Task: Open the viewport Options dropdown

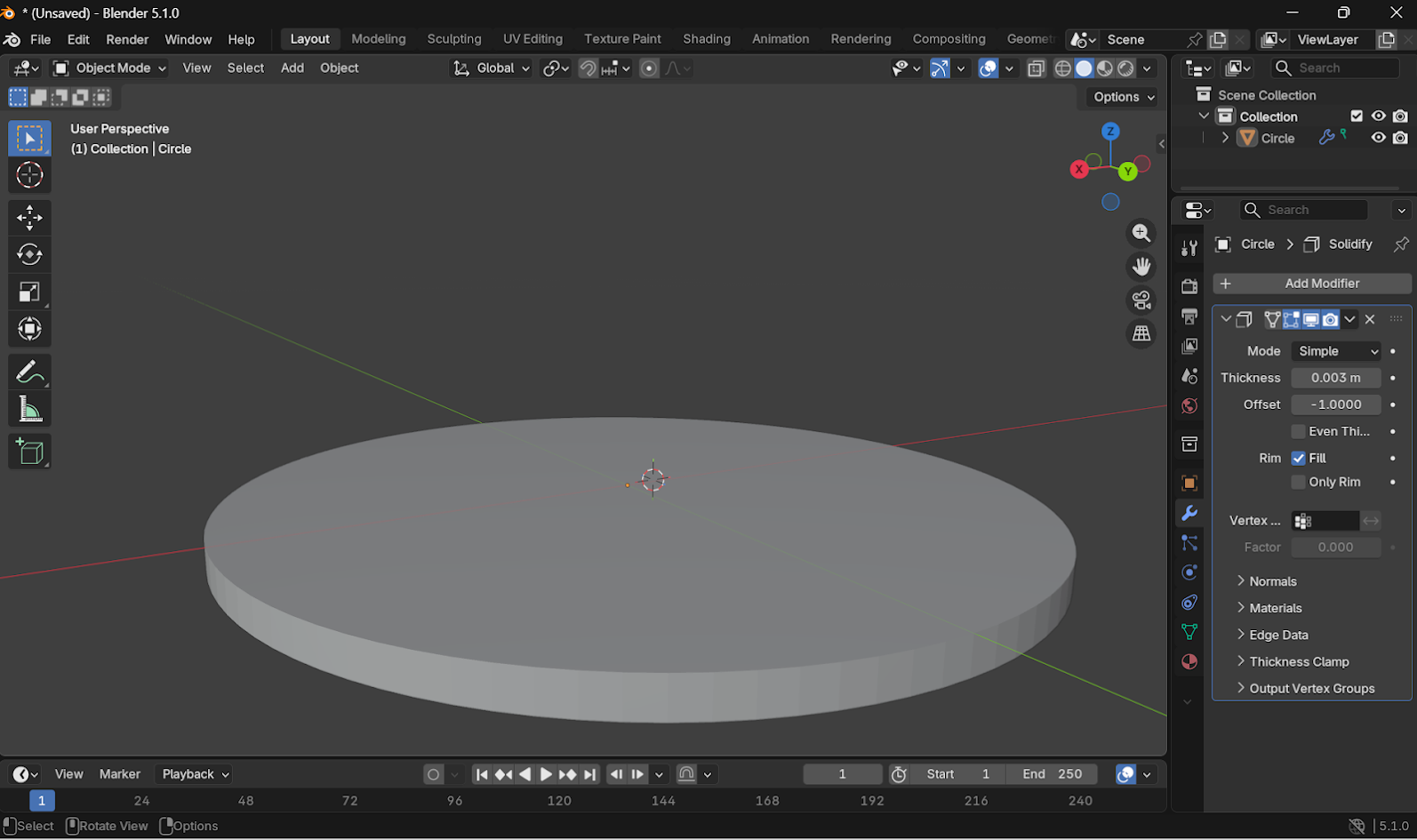Action: 1124,97
